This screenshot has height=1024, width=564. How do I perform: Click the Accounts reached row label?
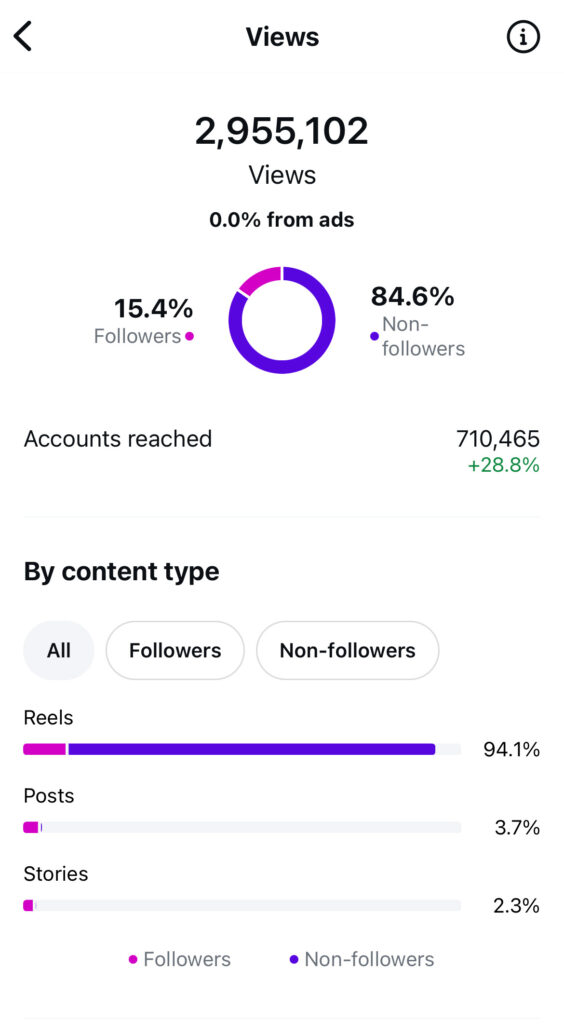tap(118, 439)
